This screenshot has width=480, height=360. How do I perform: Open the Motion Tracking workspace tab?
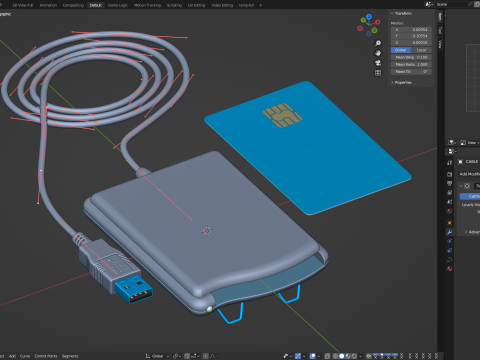[x=147, y=5]
